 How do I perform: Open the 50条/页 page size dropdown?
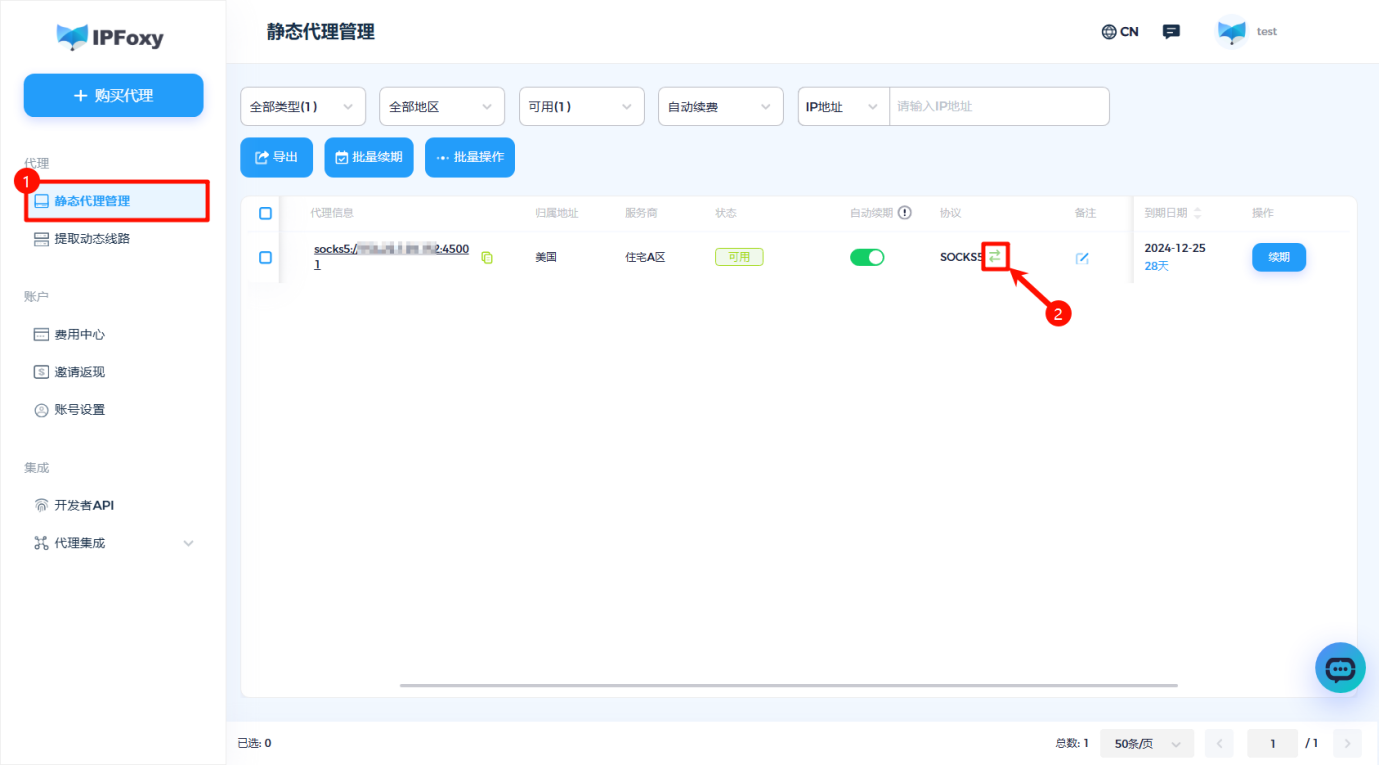click(1146, 743)
